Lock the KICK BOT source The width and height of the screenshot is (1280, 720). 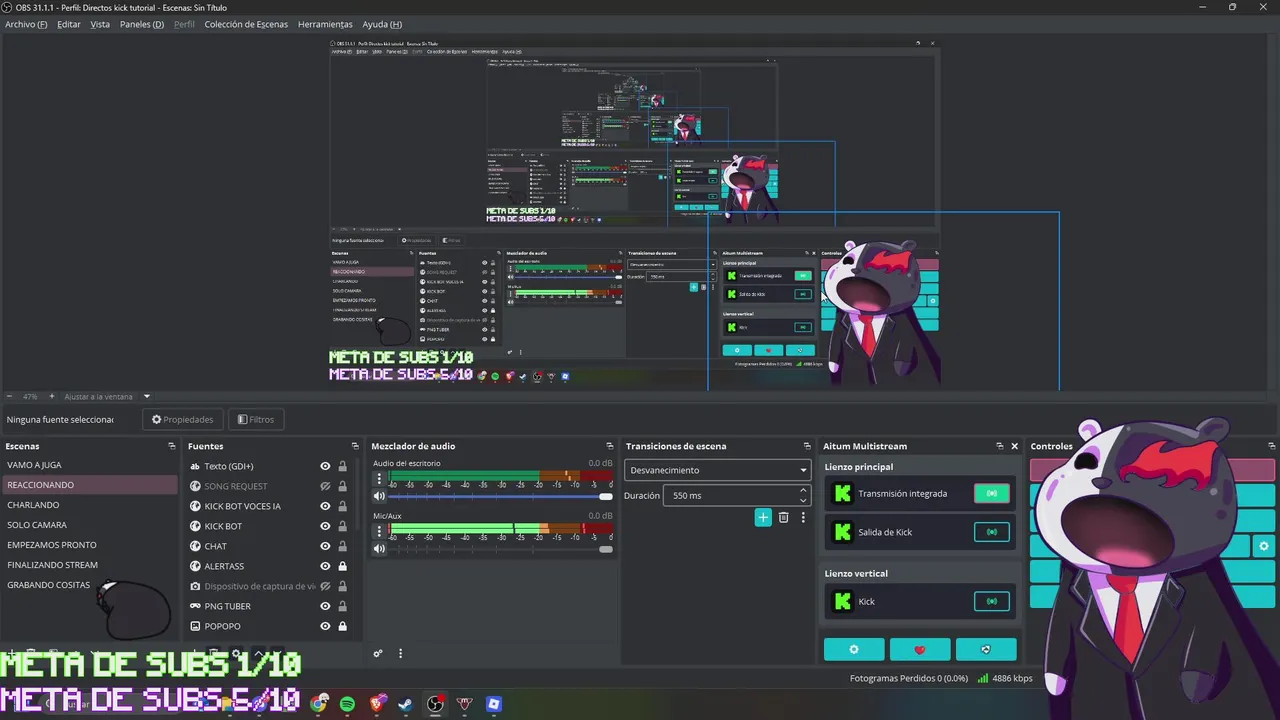tap(342, 526)
